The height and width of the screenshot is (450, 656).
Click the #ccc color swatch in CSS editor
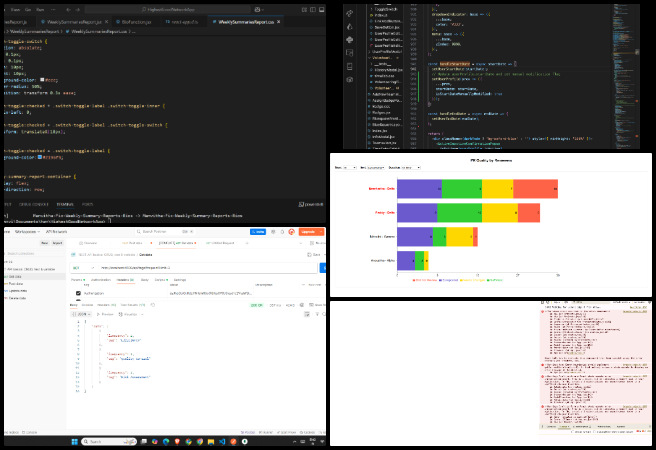(x=42, y=80)
